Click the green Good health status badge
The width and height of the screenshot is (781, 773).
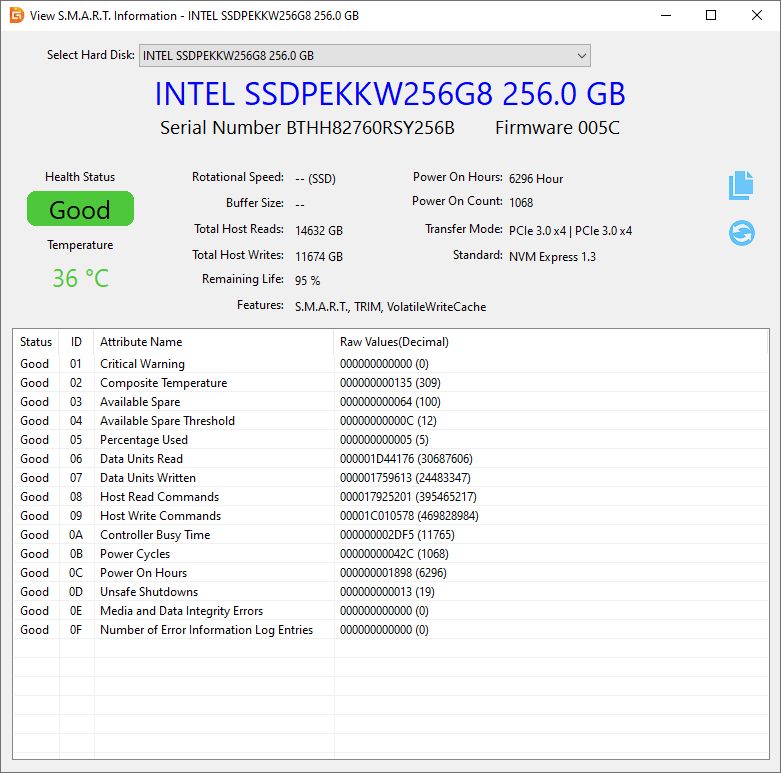80,210
